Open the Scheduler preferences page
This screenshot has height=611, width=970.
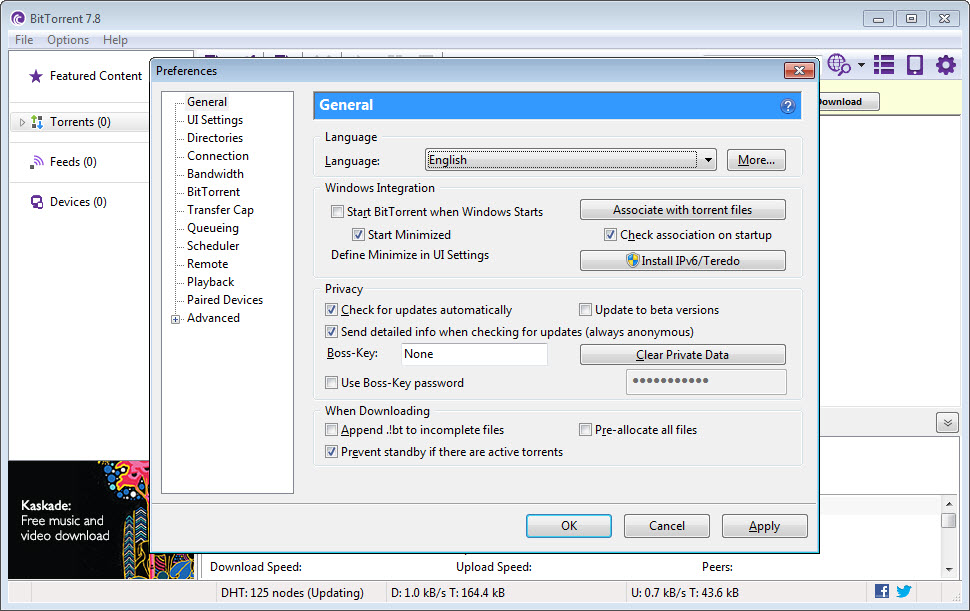click(213, 246)
